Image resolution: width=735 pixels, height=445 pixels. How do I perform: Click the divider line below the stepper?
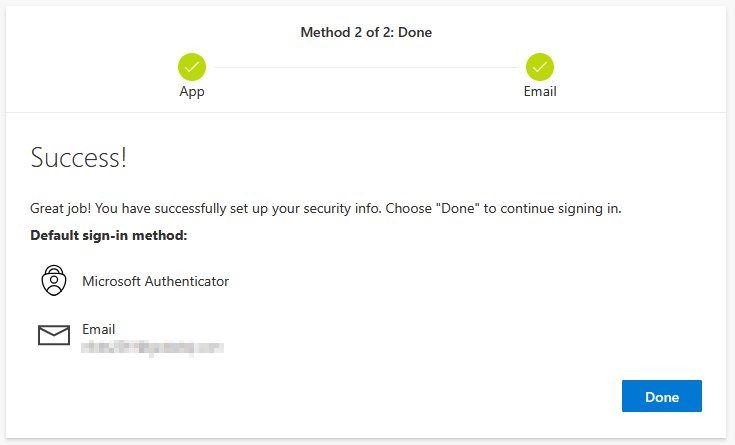pyautogui.click(x=366, y=112)
